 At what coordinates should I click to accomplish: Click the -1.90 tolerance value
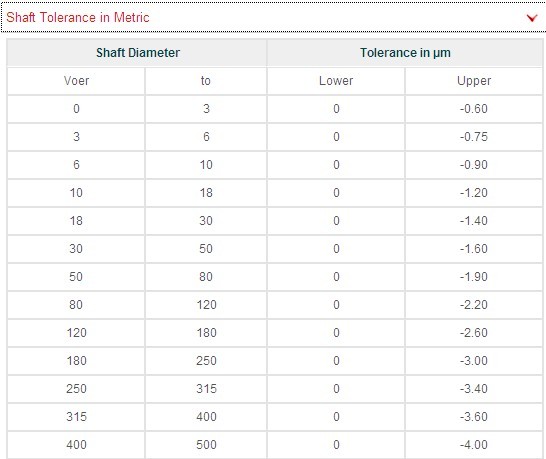[x=474, y=277]
